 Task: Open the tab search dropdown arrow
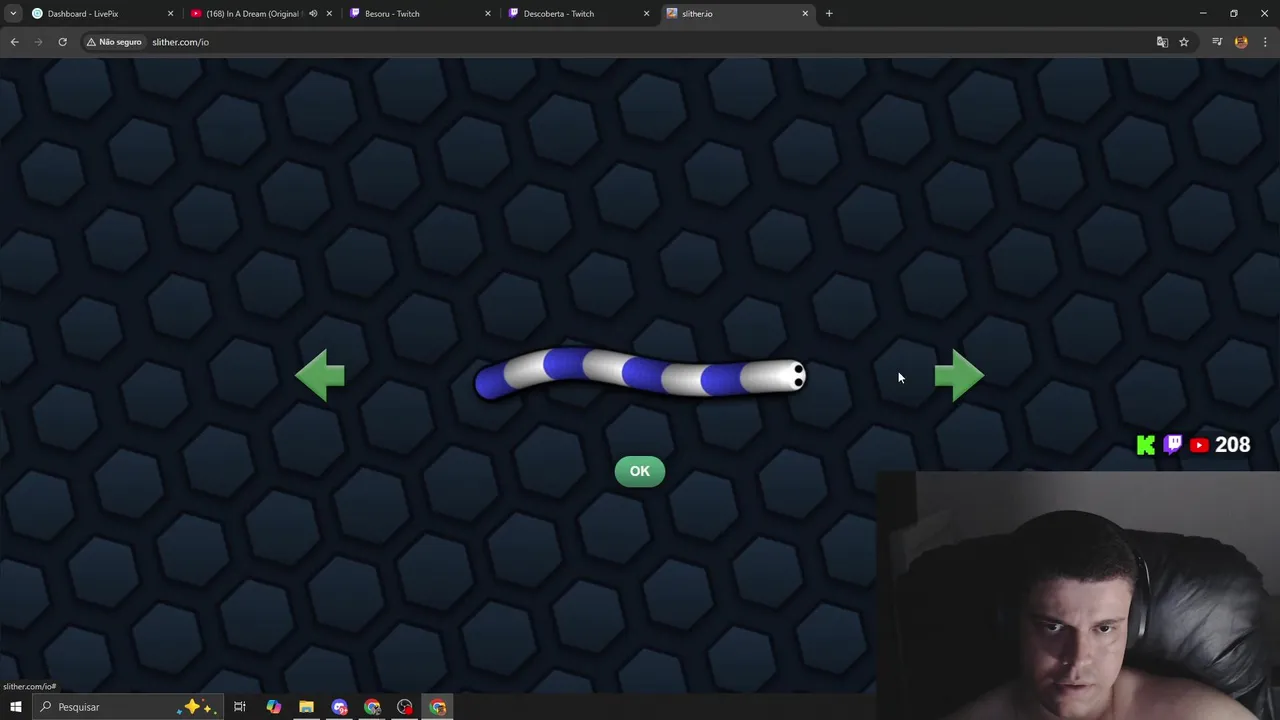click(x=13, y=14)
